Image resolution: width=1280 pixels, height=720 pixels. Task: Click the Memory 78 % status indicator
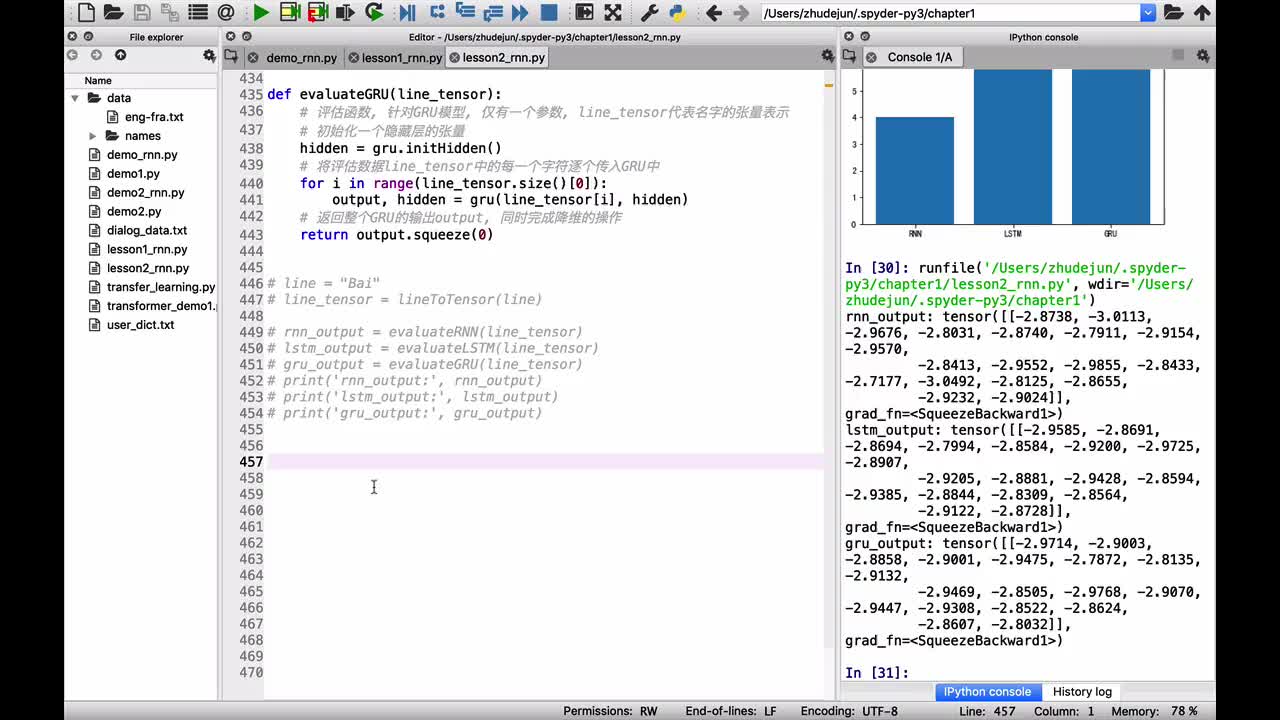[1155, 711]
